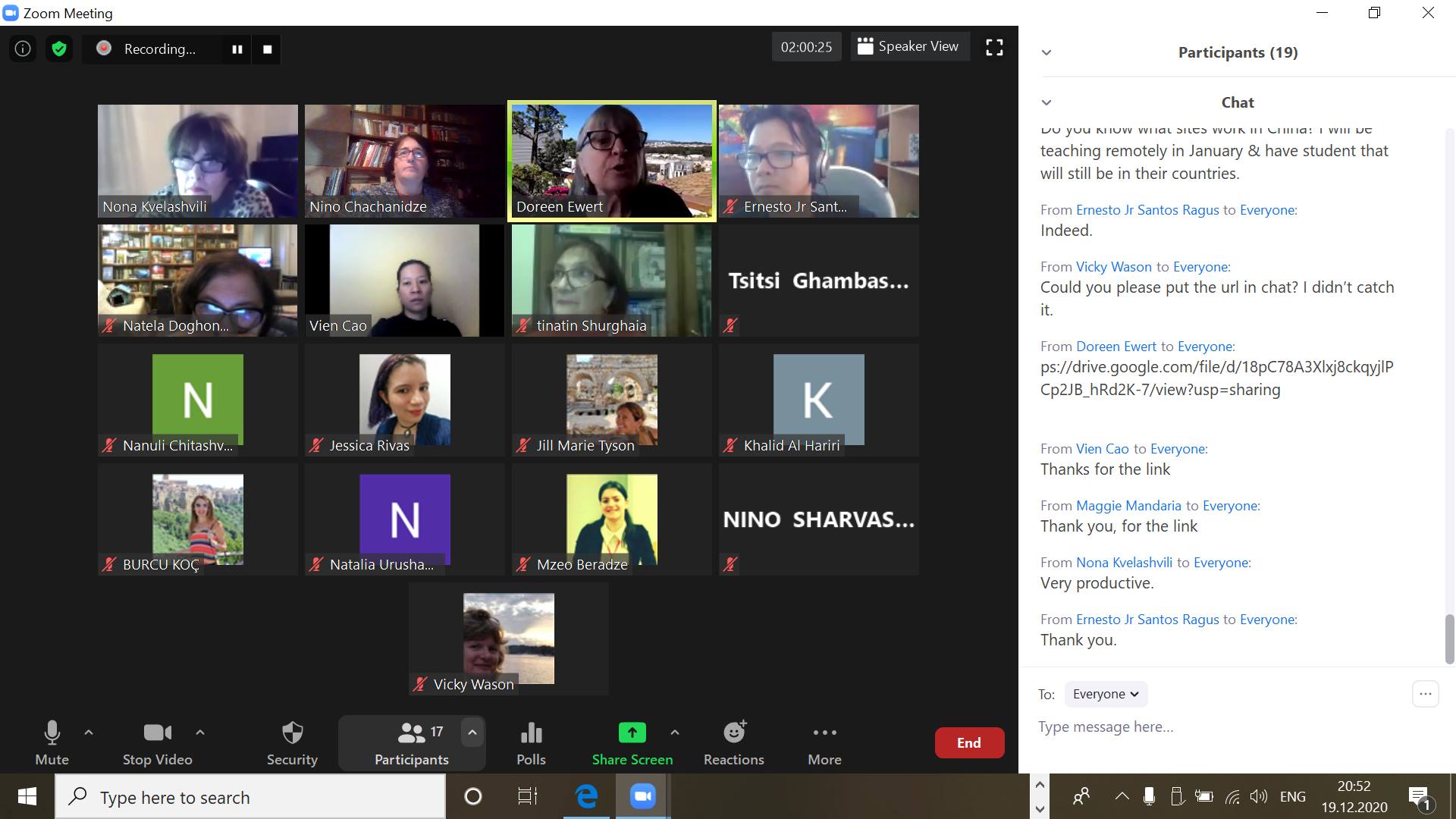The height and width of the screenshot is (819, 1456).
Task: Switch to Speaker View
Action: [x=909, y=47]
